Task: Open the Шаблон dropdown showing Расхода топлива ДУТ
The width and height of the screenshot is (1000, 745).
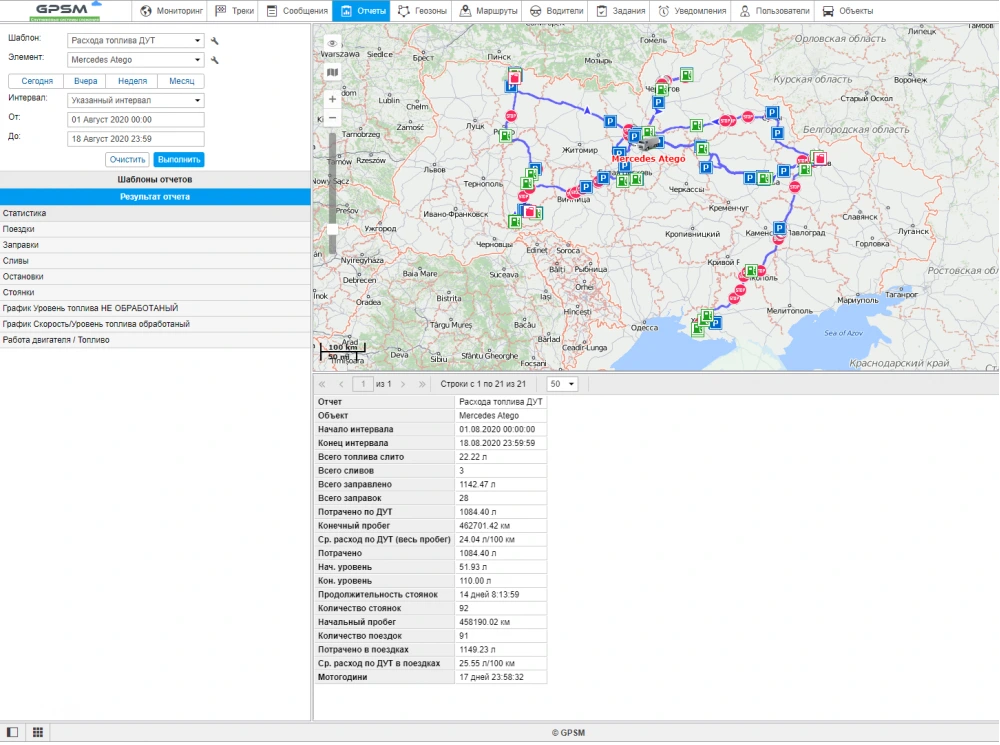Action: pyautogui.click(x=135, y=40)
